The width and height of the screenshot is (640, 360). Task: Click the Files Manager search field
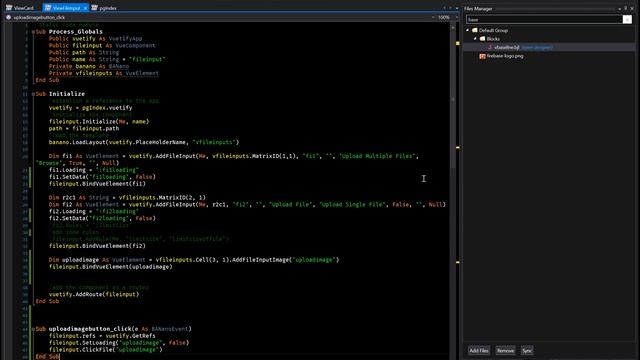(x=544, y=19)
